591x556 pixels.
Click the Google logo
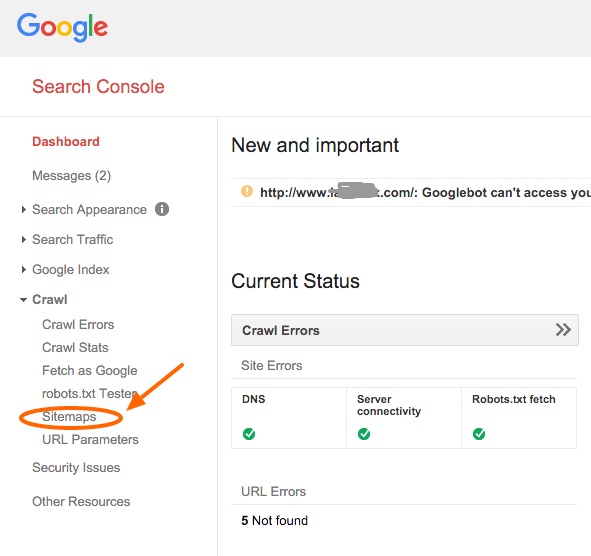tap(62, 27)
